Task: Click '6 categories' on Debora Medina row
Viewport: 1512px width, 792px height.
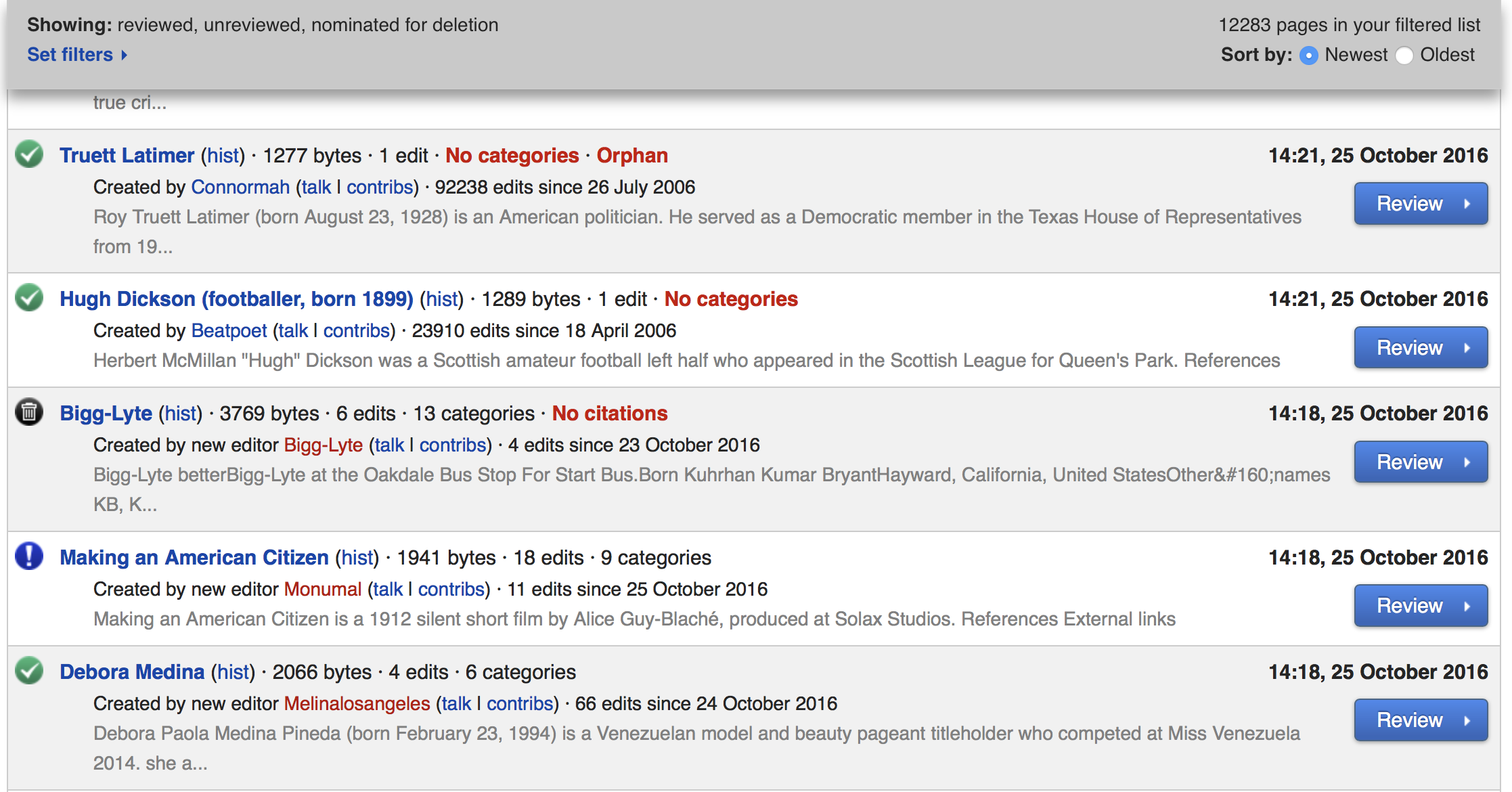Action: [x=520, y=672]
